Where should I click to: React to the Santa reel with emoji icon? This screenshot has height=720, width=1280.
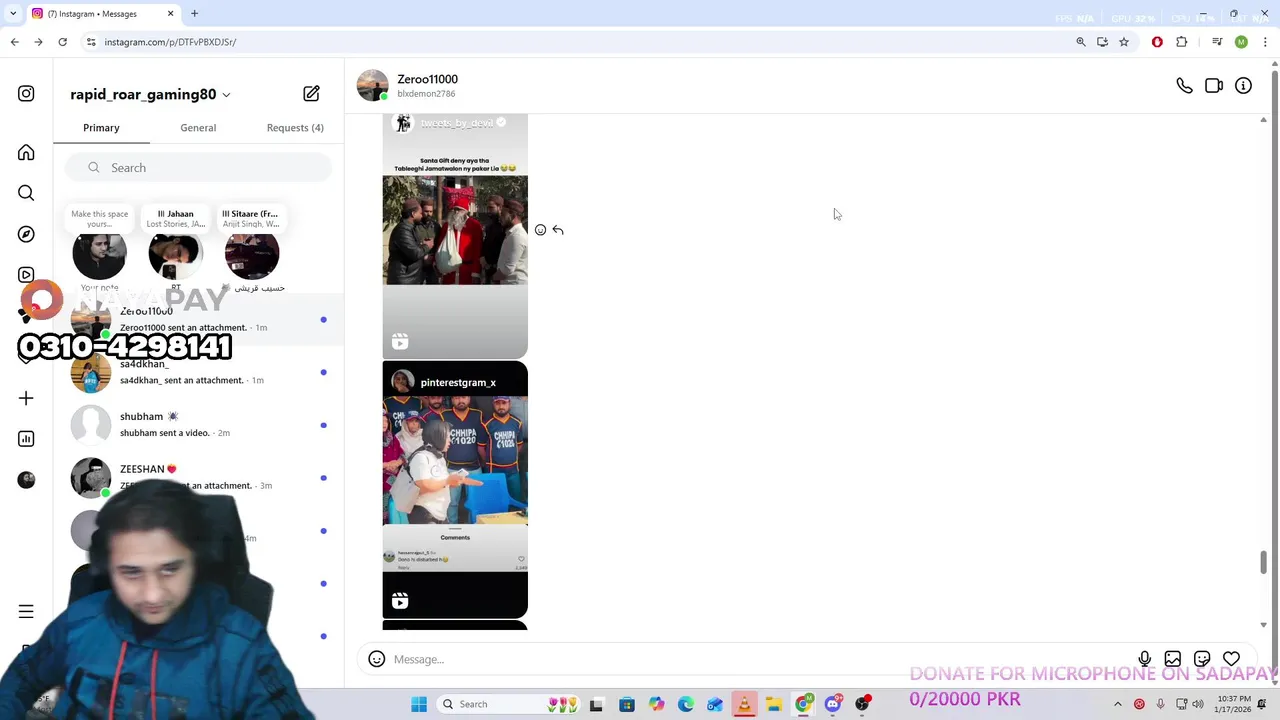540,230
